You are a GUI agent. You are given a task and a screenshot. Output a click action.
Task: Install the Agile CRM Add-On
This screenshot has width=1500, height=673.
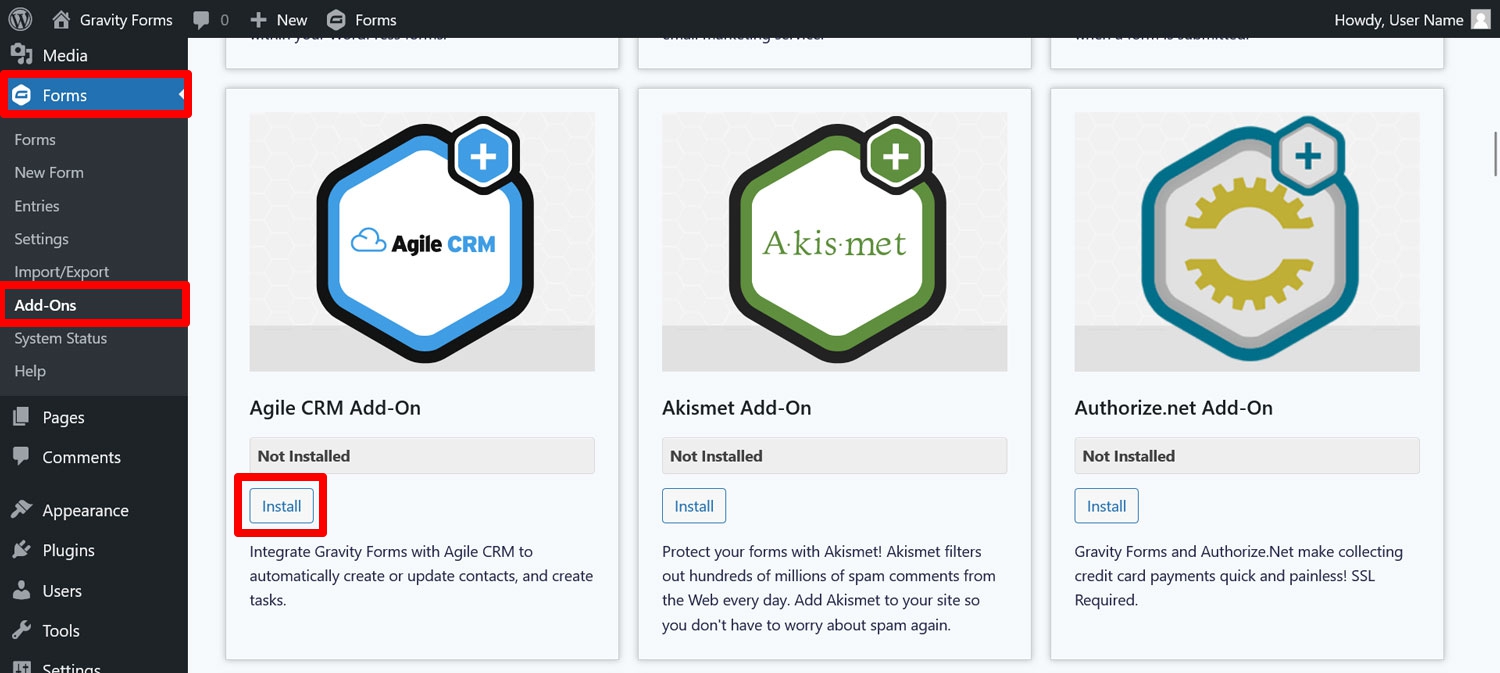click(x=282, y=506)
